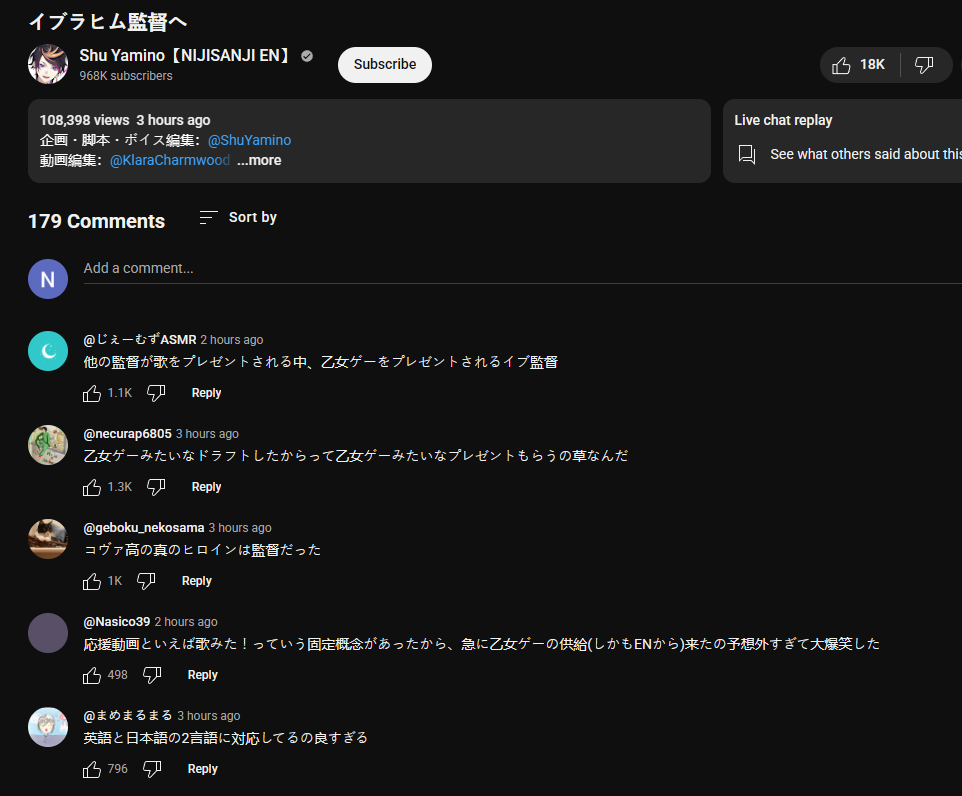The width and height of the screenshot is (962, 796).
Task: Click the 108,398 views text
Action: click(x=85, y=120)
